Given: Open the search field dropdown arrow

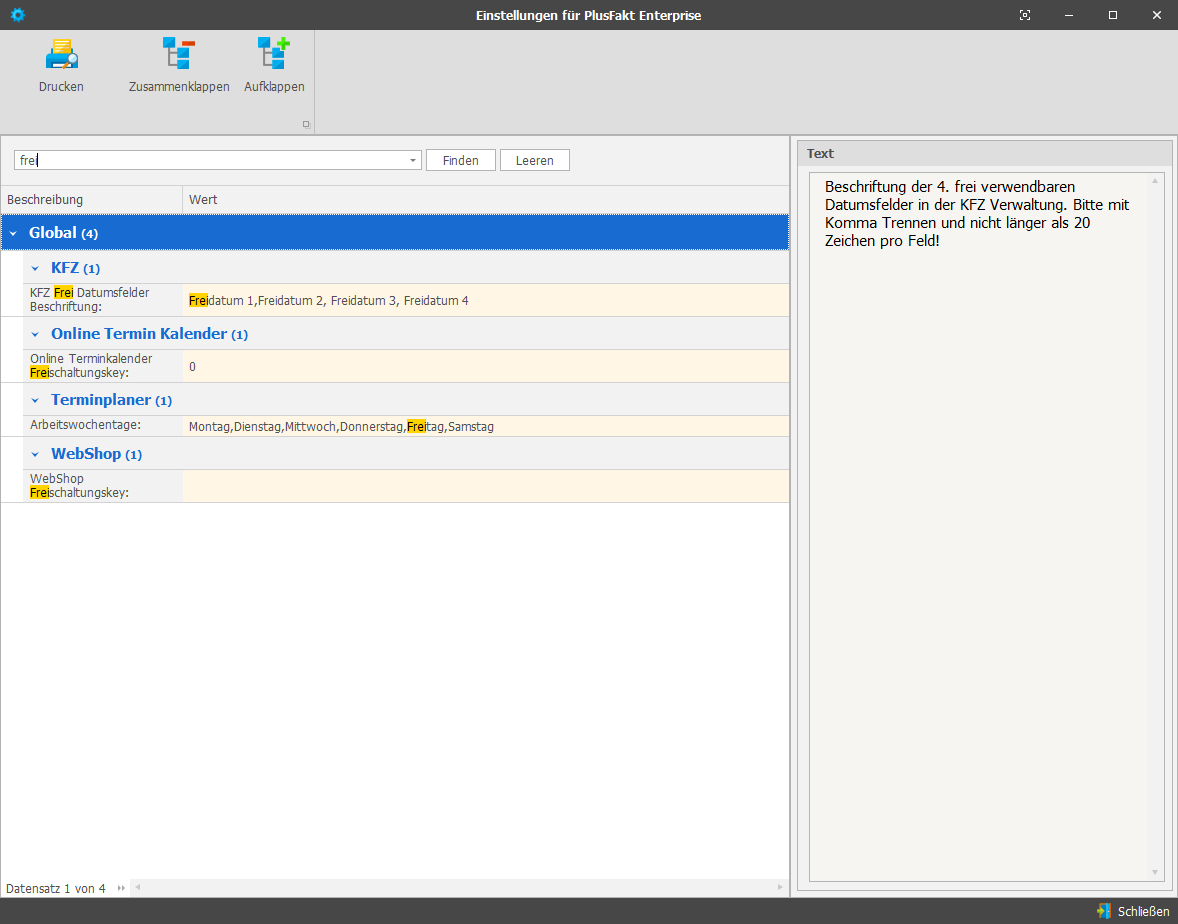Looking at the screenshot, I should (412, 160).
